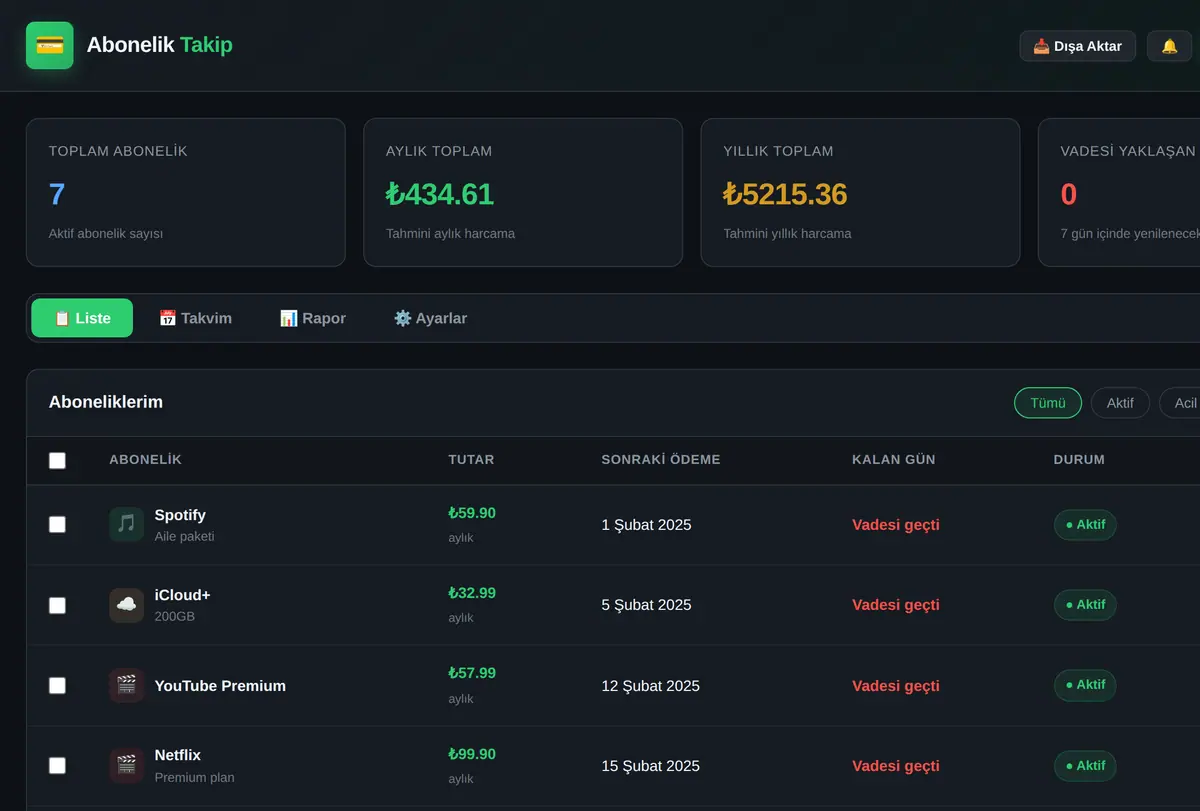Click the date 12 Şubat 2025

click(650, 686)
